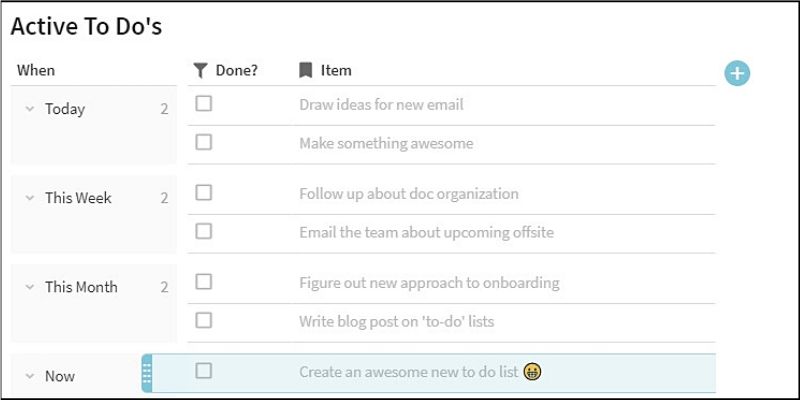Mark 'Make something awesome' as done
The height and width of the screenshot is (400, 800).
point(204,142)
